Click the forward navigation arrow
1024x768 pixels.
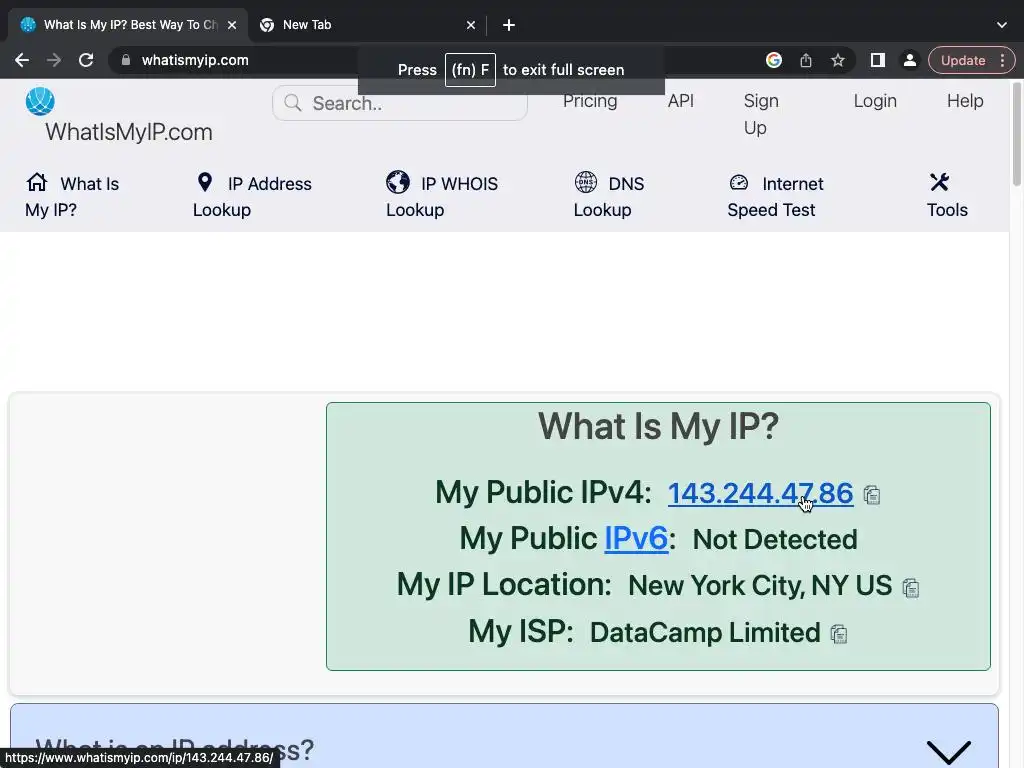54,60
